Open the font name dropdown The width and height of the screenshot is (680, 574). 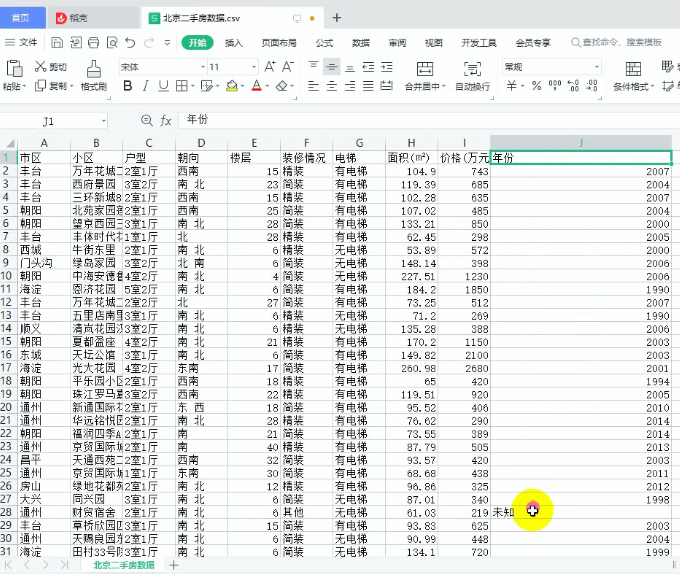pos(203,67)
